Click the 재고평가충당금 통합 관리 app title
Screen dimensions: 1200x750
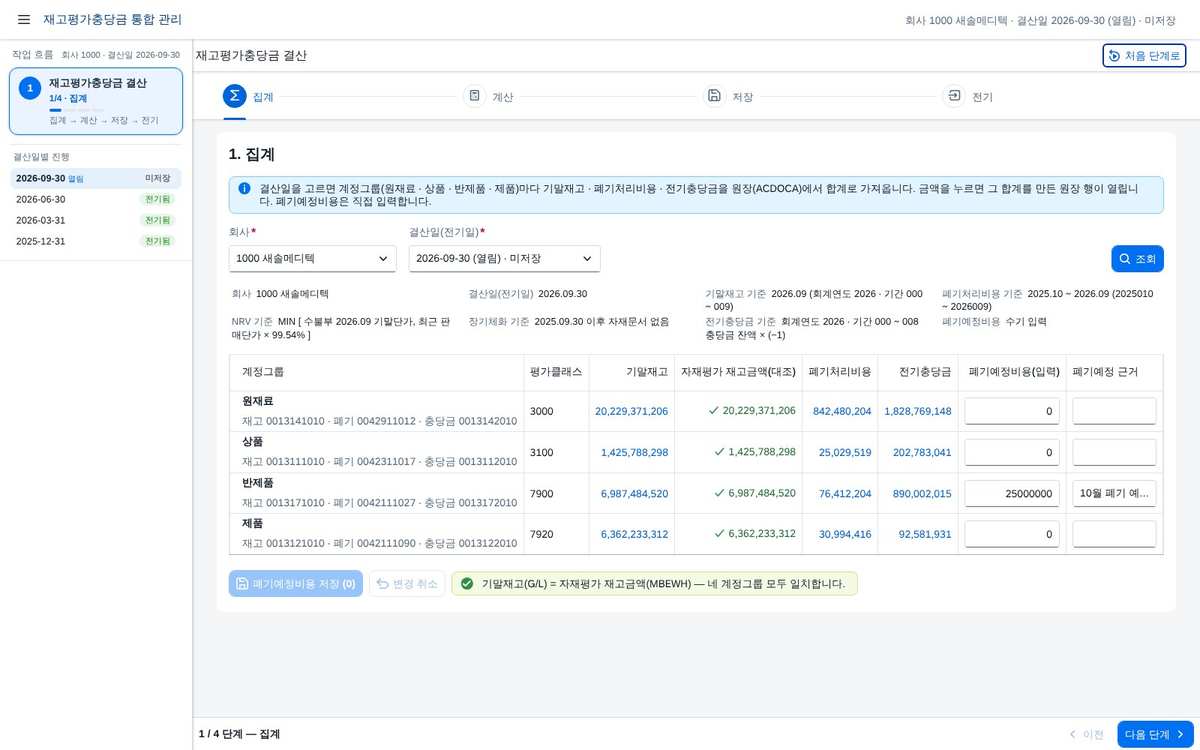point(112,20)
